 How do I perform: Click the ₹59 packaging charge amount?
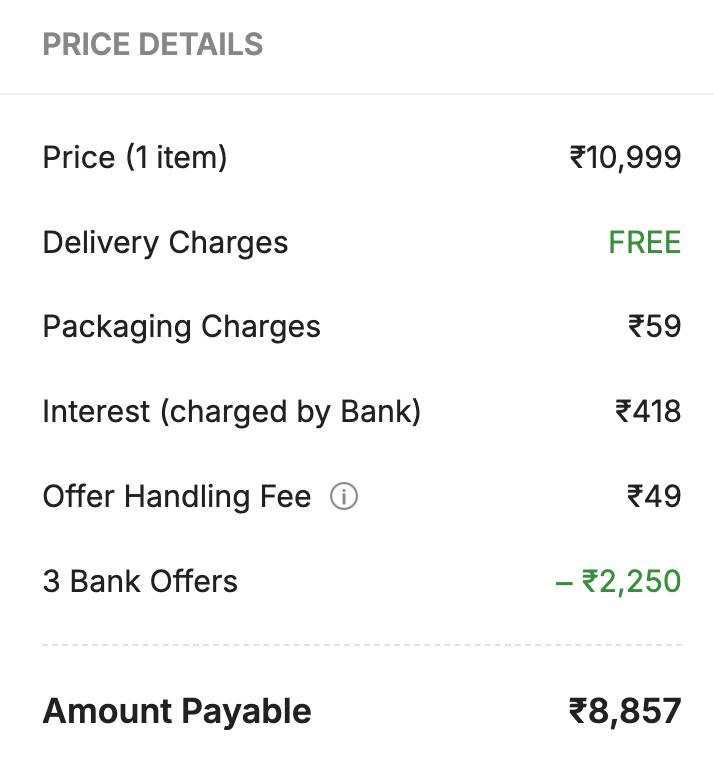point(654,327)
